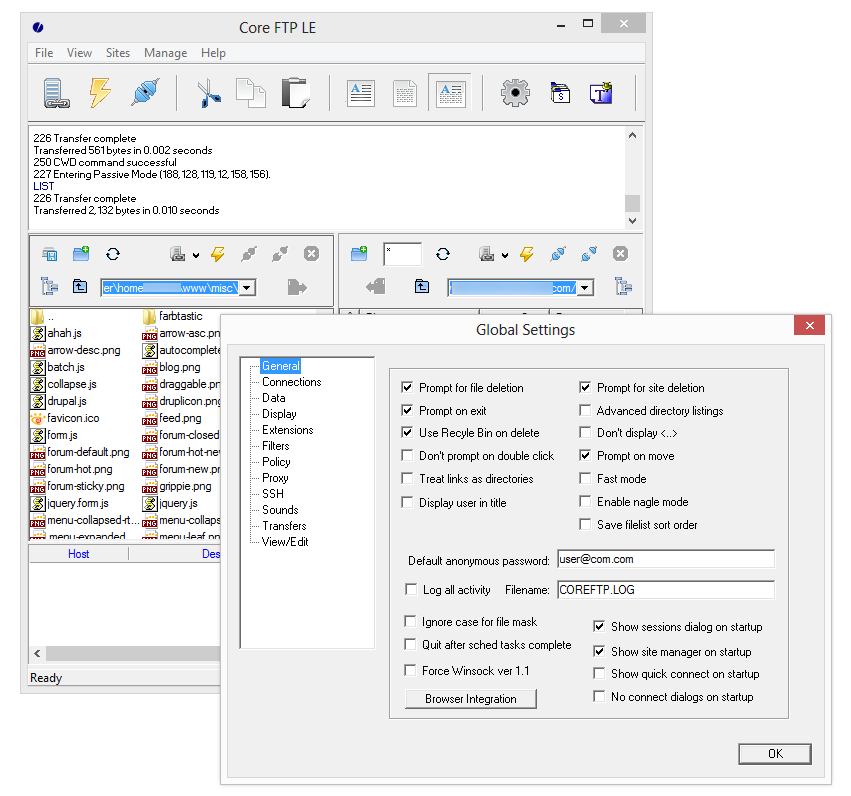Open remote path dropdown arrow
Viewport: 851px width, 796px height.
click(x=585, y=288)
